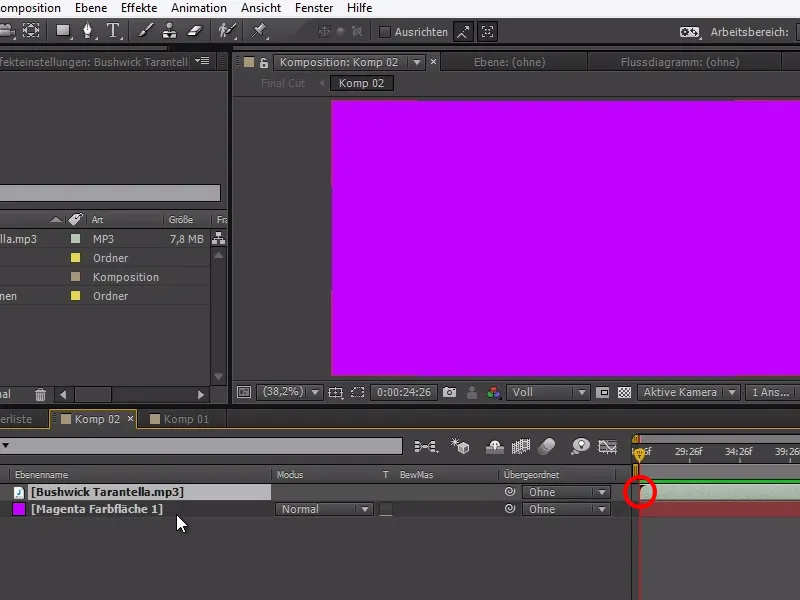800x600 pixels.
Task: Select the Brush tool
Action: [146, 31]
